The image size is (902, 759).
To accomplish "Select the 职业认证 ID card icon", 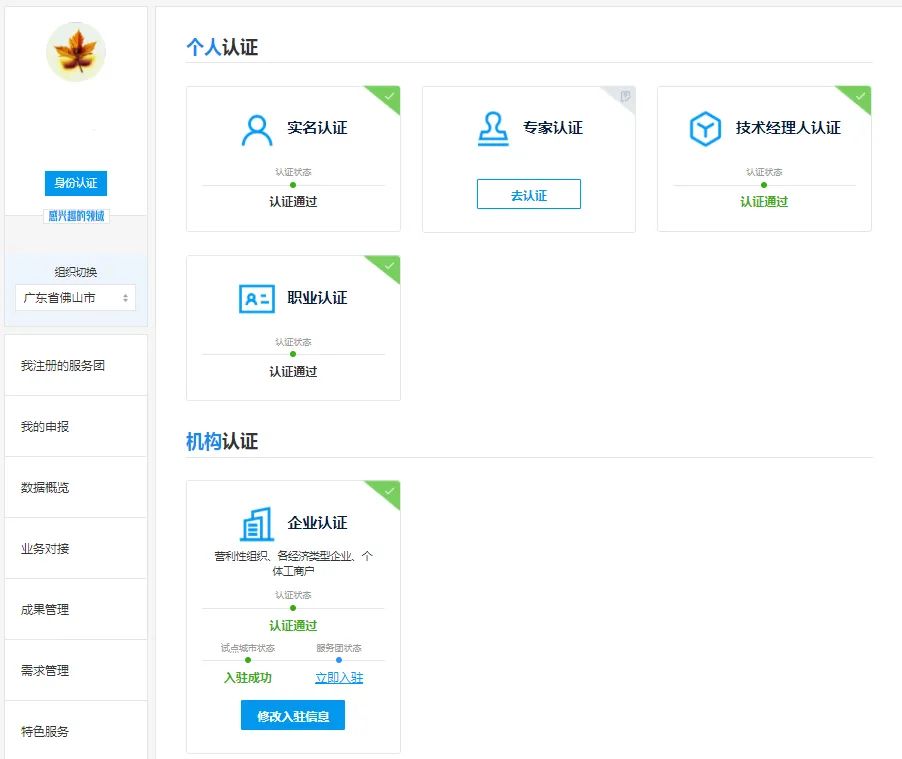I will [x=255, y=297].
